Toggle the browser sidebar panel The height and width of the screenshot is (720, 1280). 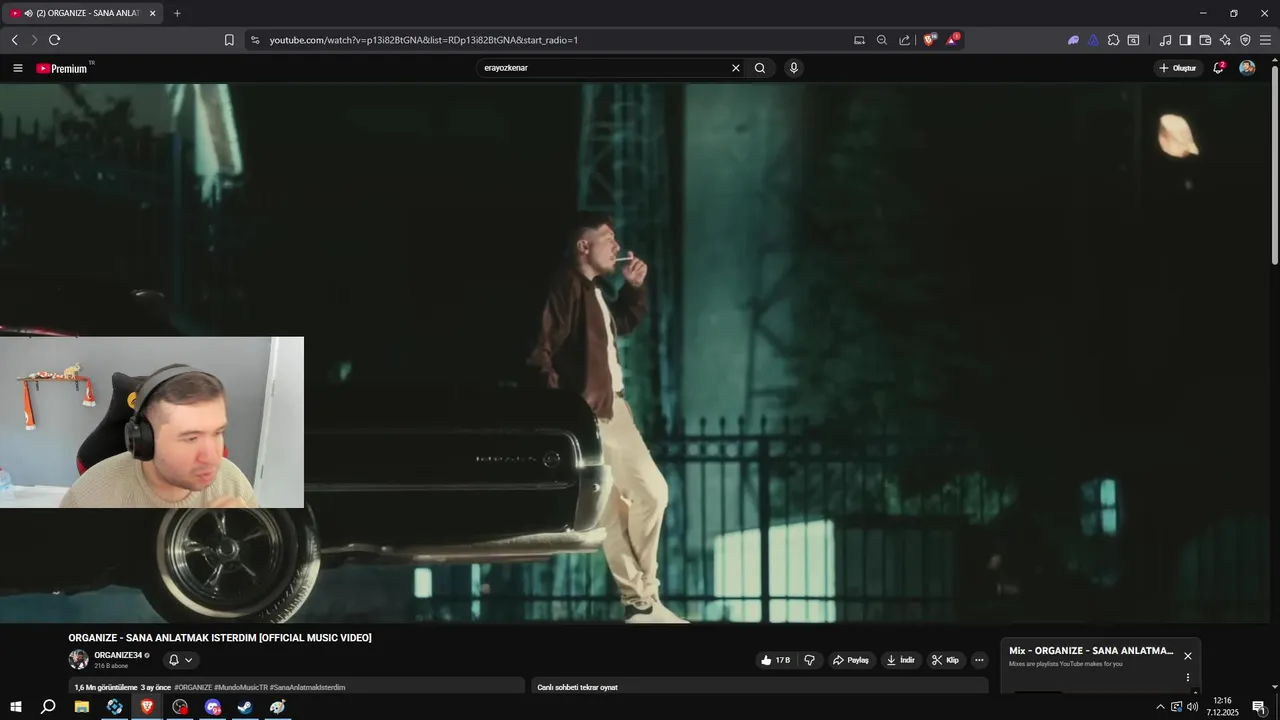coord(1185,40)
